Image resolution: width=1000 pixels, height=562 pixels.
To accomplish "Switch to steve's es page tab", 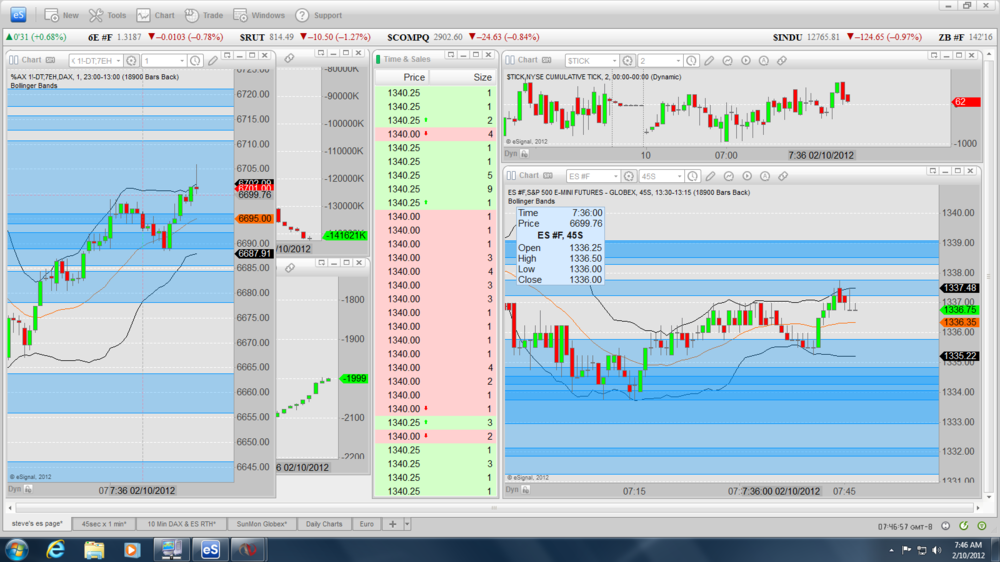I will (x=37, y=524).
